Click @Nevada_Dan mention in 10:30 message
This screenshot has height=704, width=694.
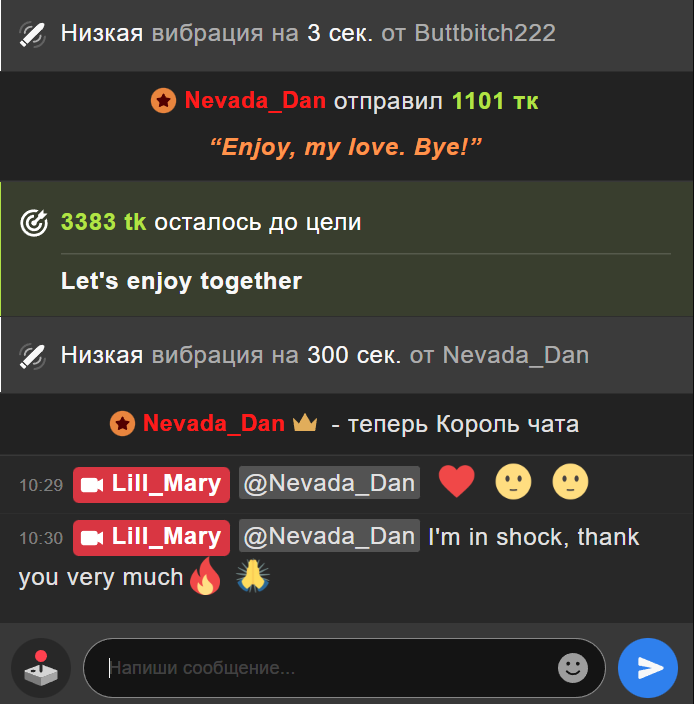tap(329, 536)
